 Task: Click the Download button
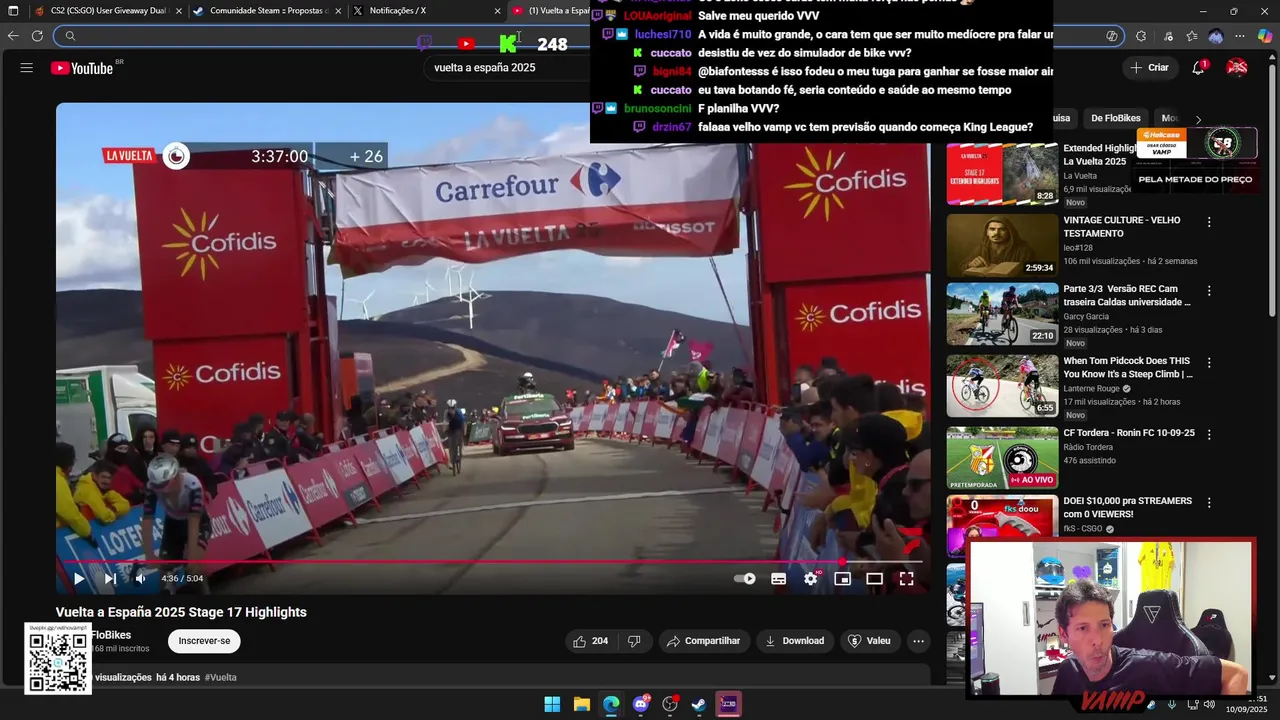(795, 641)
